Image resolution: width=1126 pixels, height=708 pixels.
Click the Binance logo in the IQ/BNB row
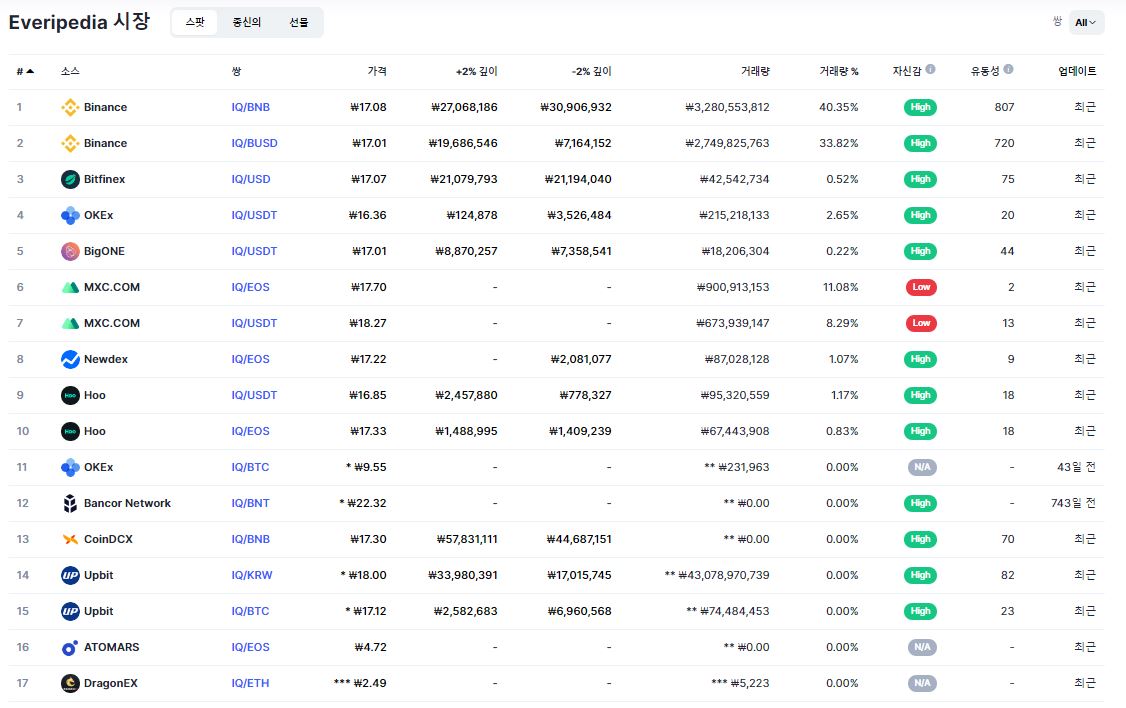coord(70,107)
